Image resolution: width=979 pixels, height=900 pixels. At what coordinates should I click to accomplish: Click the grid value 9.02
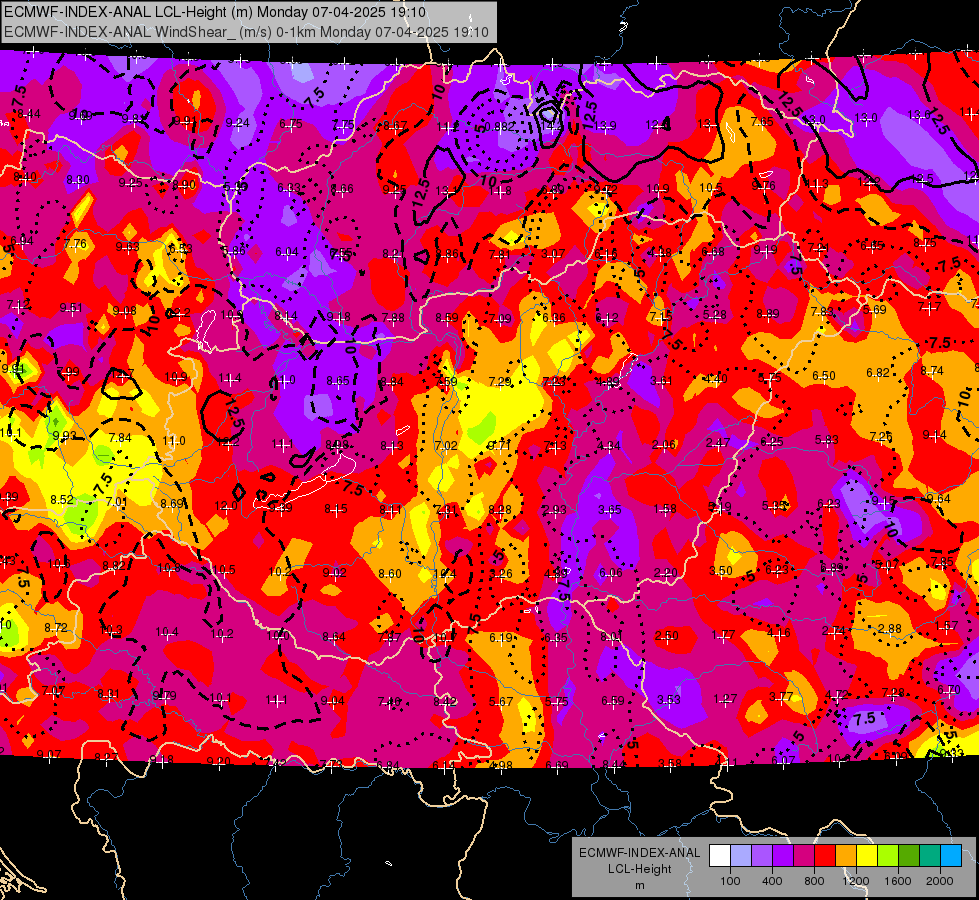click(335, 573)
